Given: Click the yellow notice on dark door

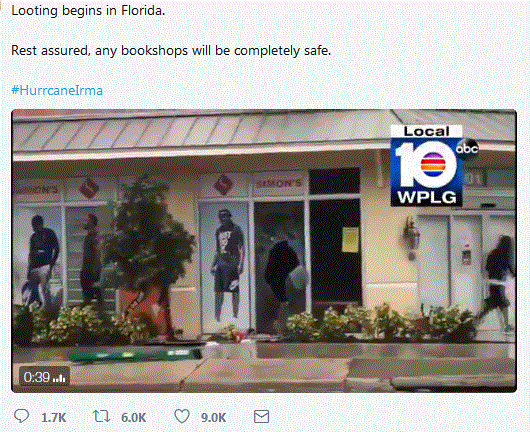Looking at the screenshot, I should point(350,240).
